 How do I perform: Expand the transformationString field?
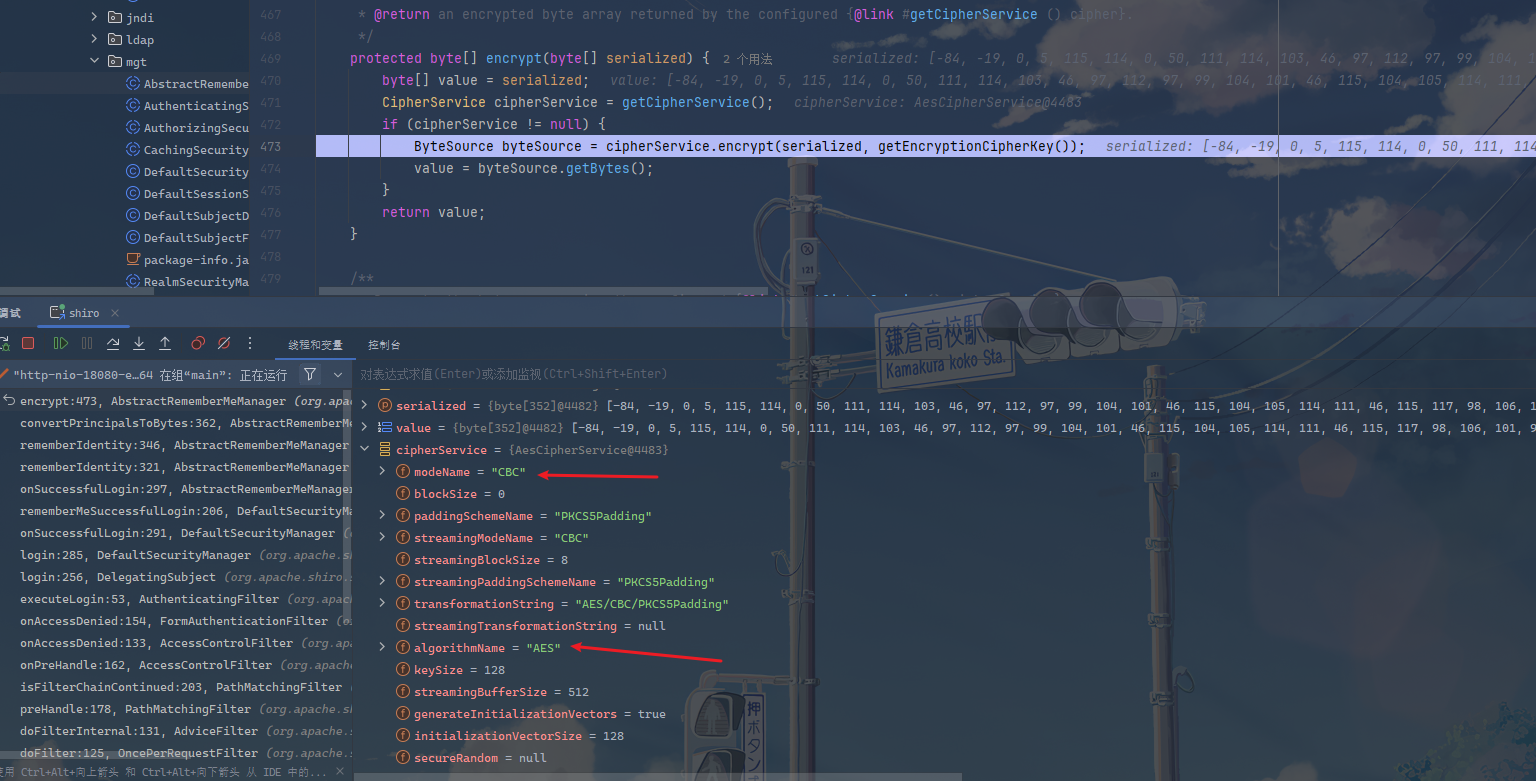click(382, 603)
